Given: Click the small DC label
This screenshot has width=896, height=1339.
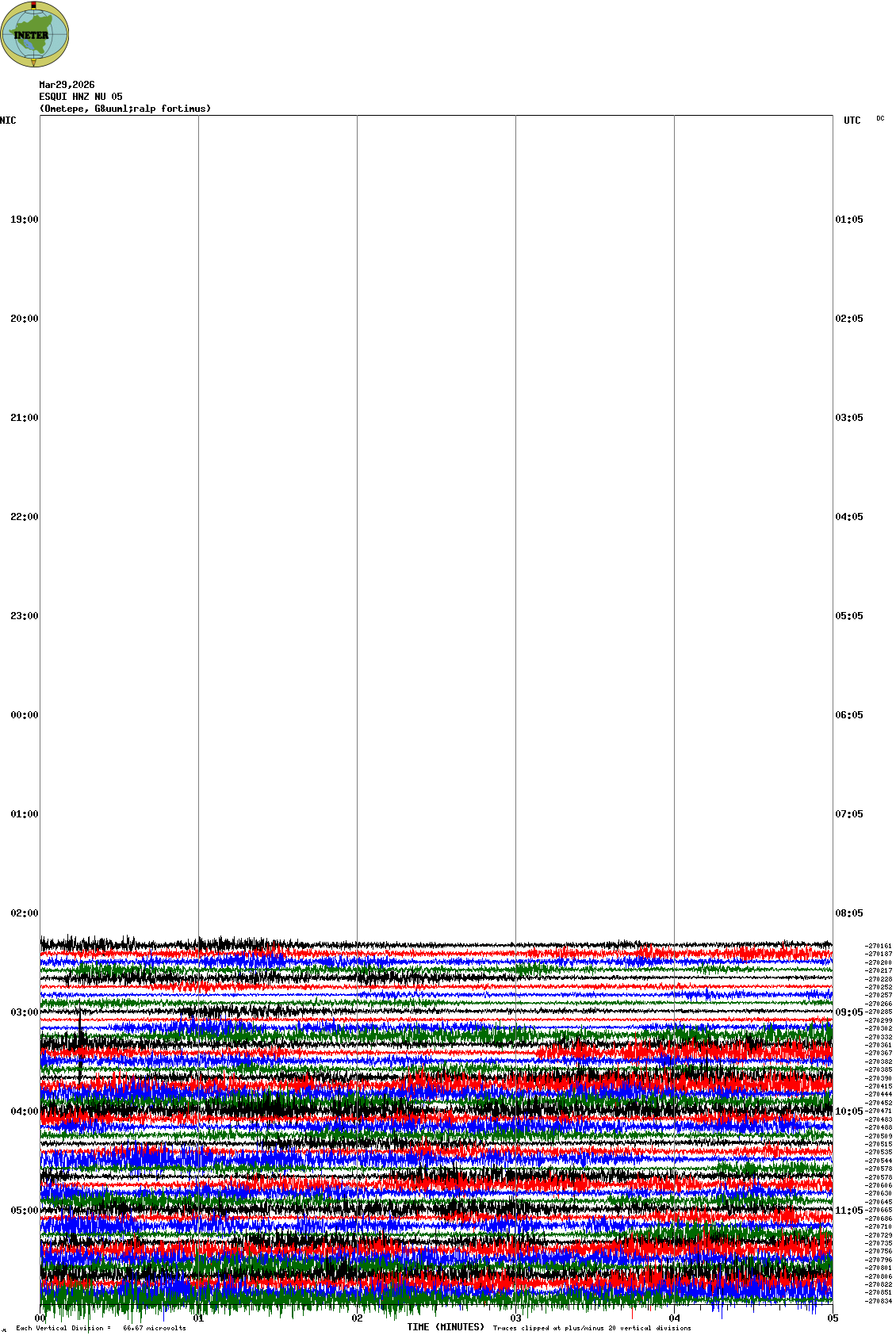Looking at the screenshot, I should point(880,119).
